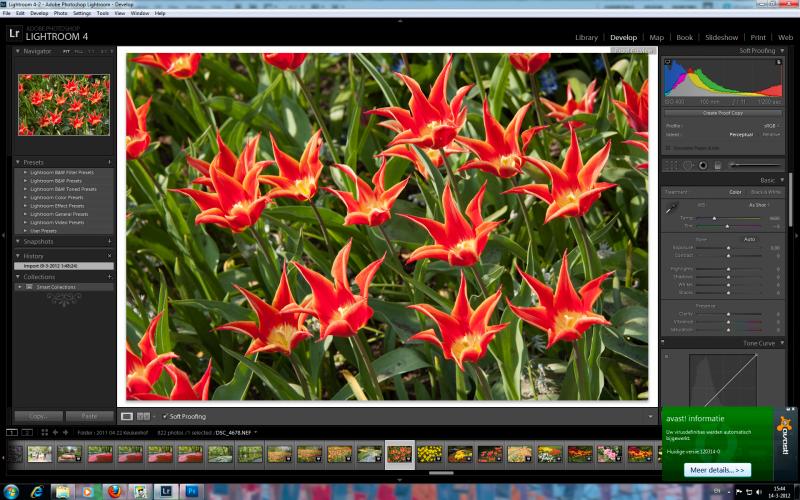Switch to the Map module
Screen dimensions: 800x500
click(x=656, y=37)
